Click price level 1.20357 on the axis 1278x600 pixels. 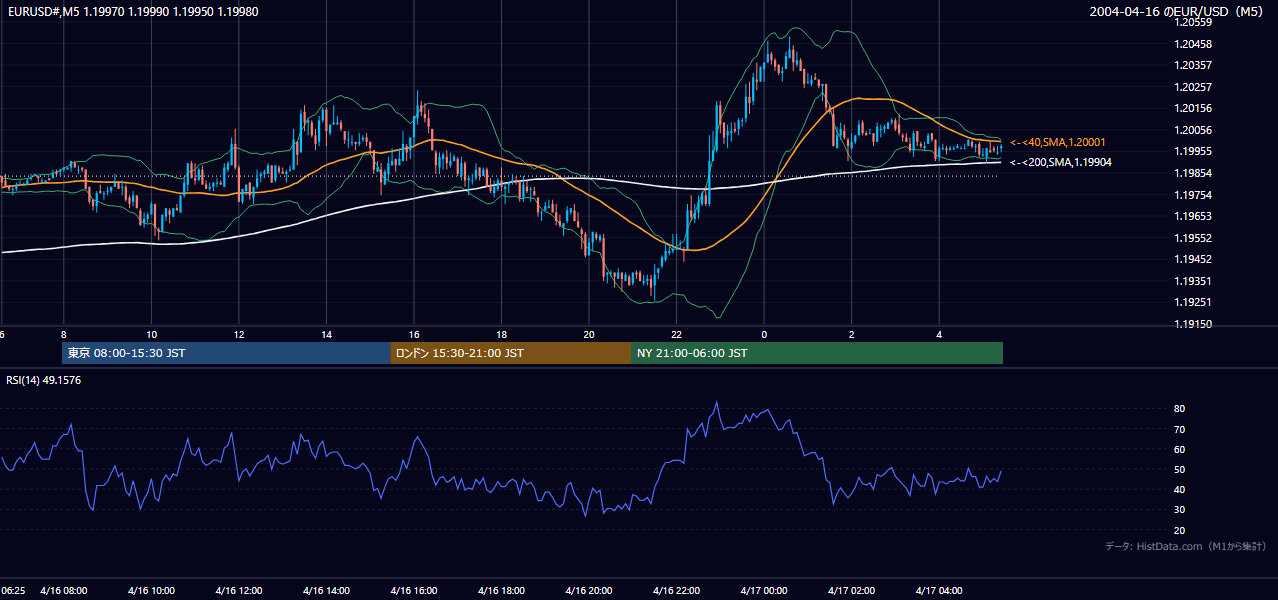point(1191,65)
